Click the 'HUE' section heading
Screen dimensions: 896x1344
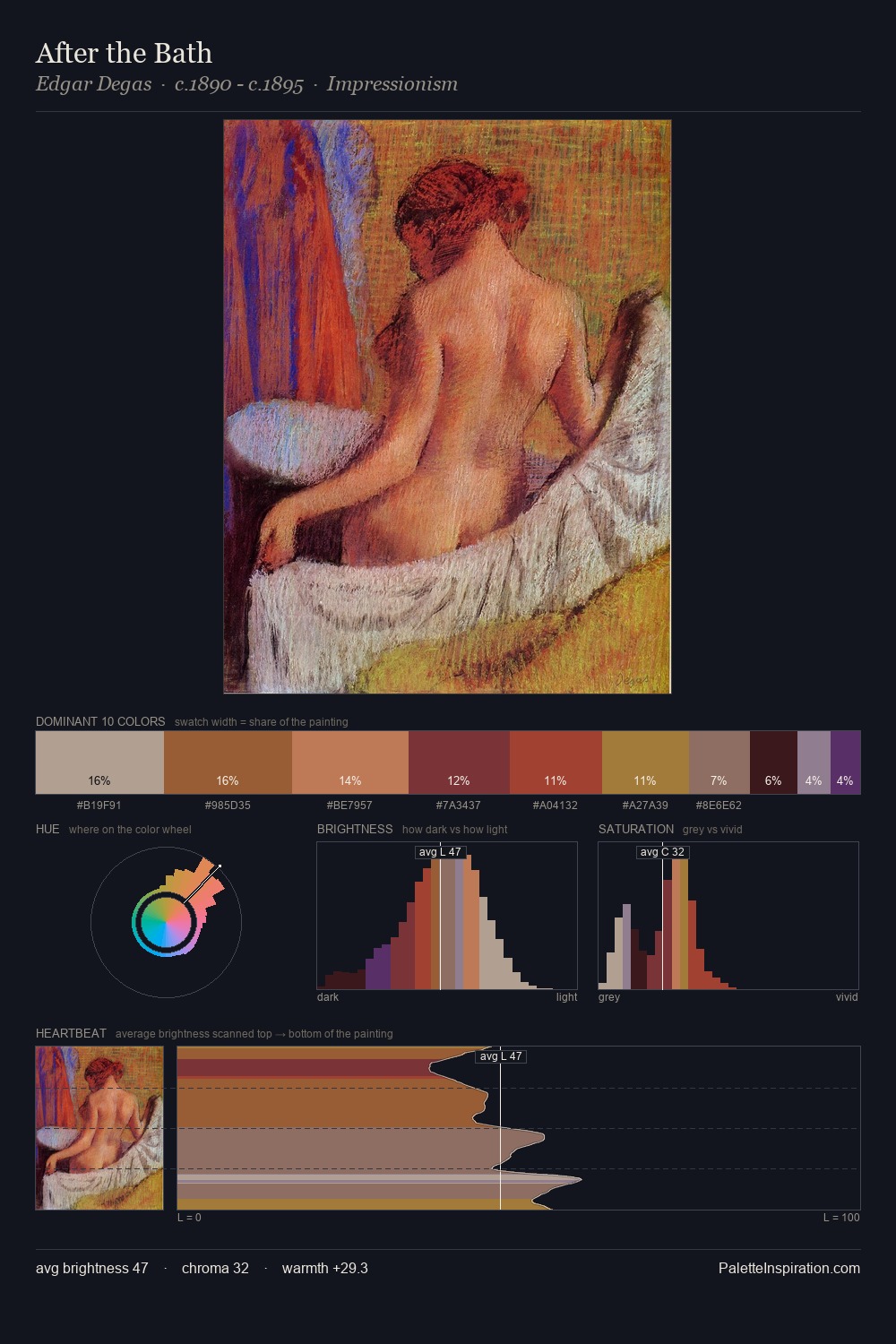coord(47,829)
